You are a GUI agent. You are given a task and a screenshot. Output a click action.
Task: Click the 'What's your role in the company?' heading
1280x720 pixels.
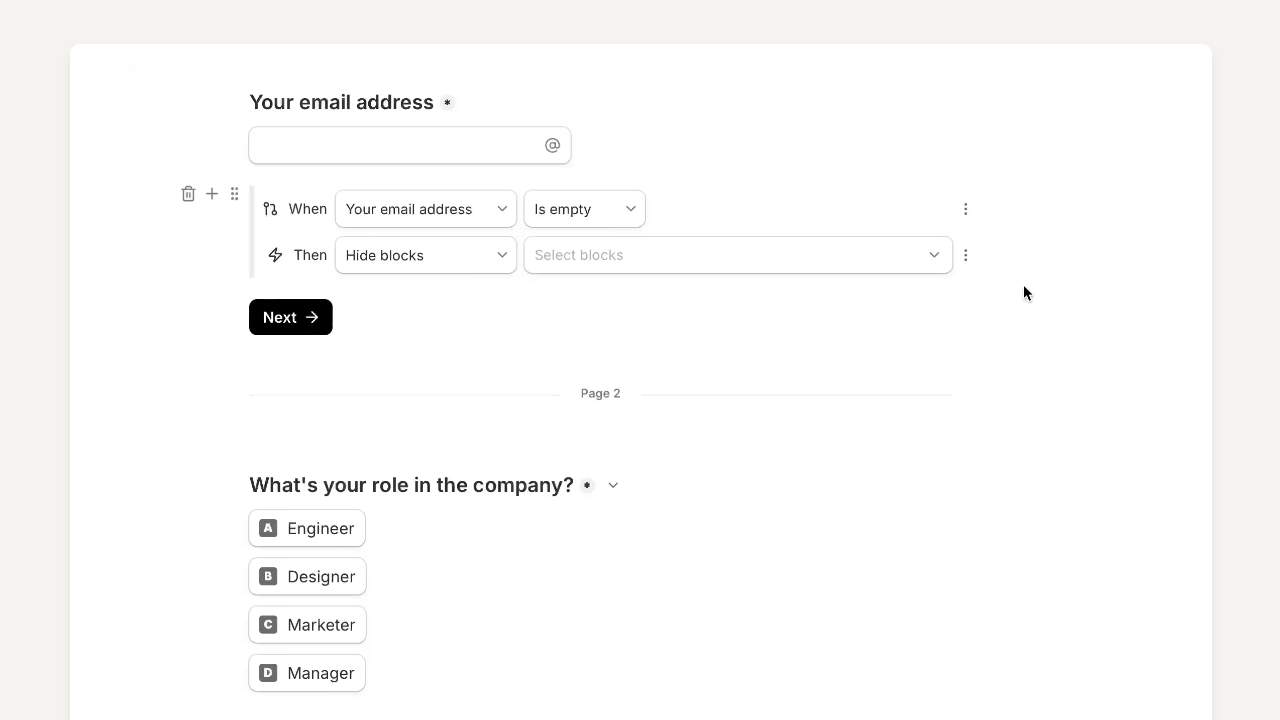(411, 485)
